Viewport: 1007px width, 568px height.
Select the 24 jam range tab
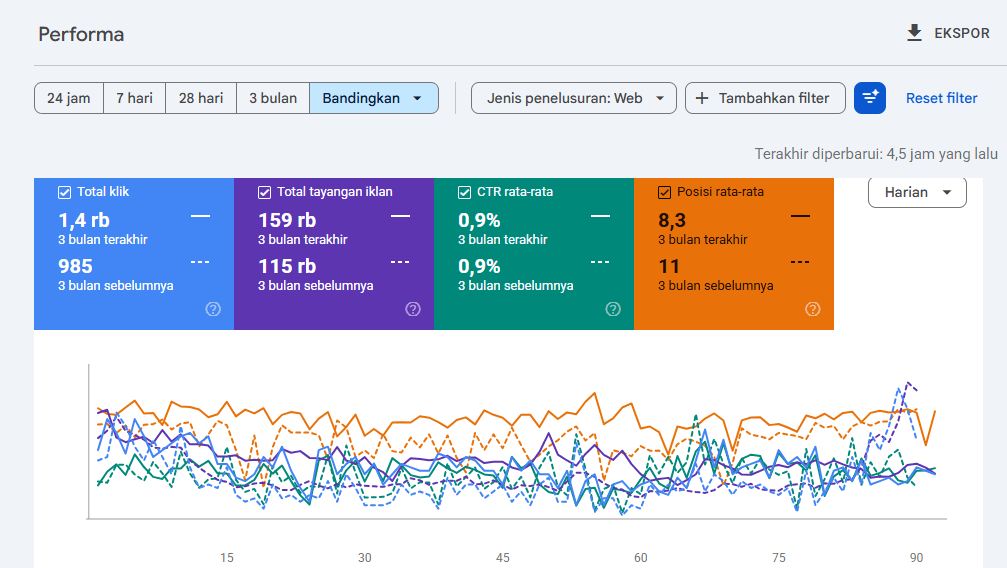pos(69,98)
